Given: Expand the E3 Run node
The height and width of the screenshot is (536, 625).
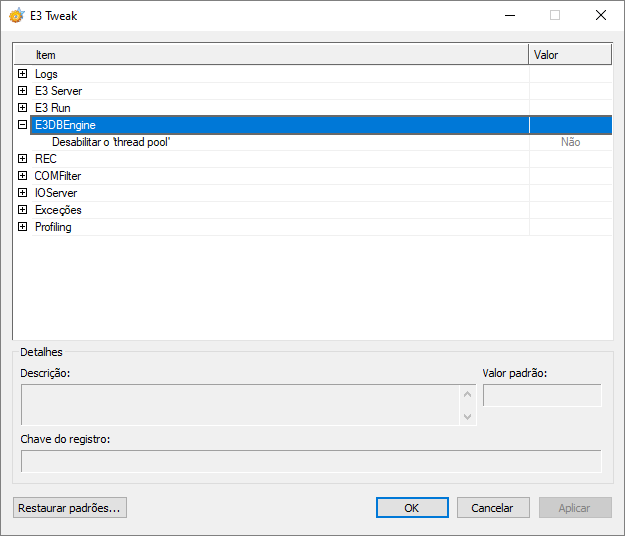Looking at the screenshot, I should pyautogui.click(x=22, y=108).
